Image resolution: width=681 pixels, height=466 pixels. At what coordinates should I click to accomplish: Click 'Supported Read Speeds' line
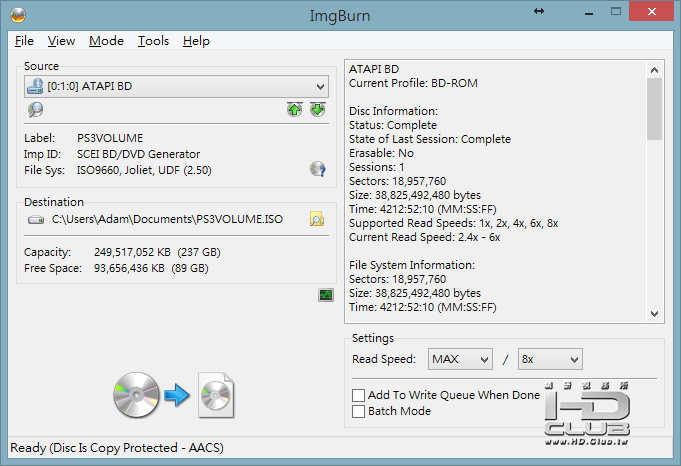[x=454, y=223]
